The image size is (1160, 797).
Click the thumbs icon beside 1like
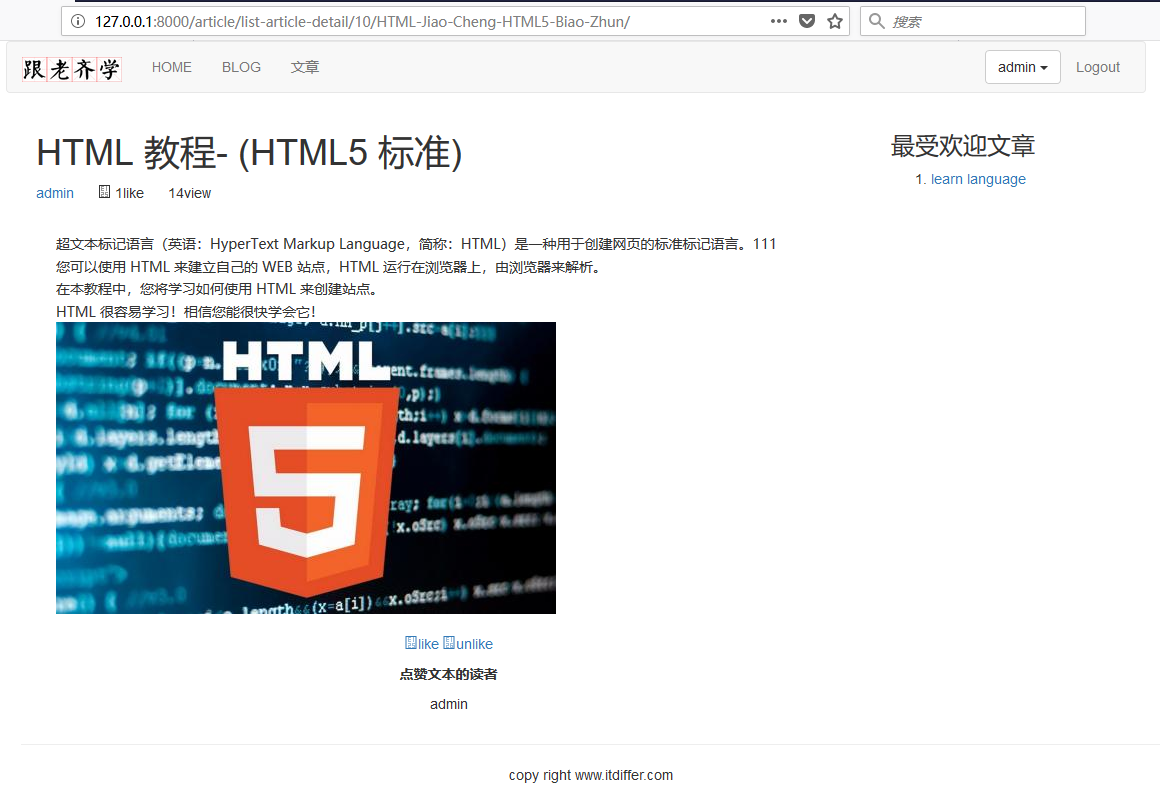coord(104,192)
